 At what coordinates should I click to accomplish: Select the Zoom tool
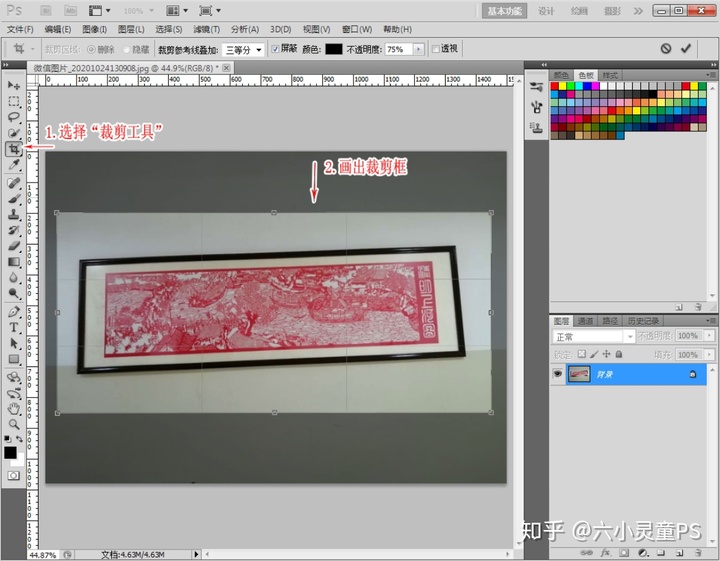click(x=14, y=424)
